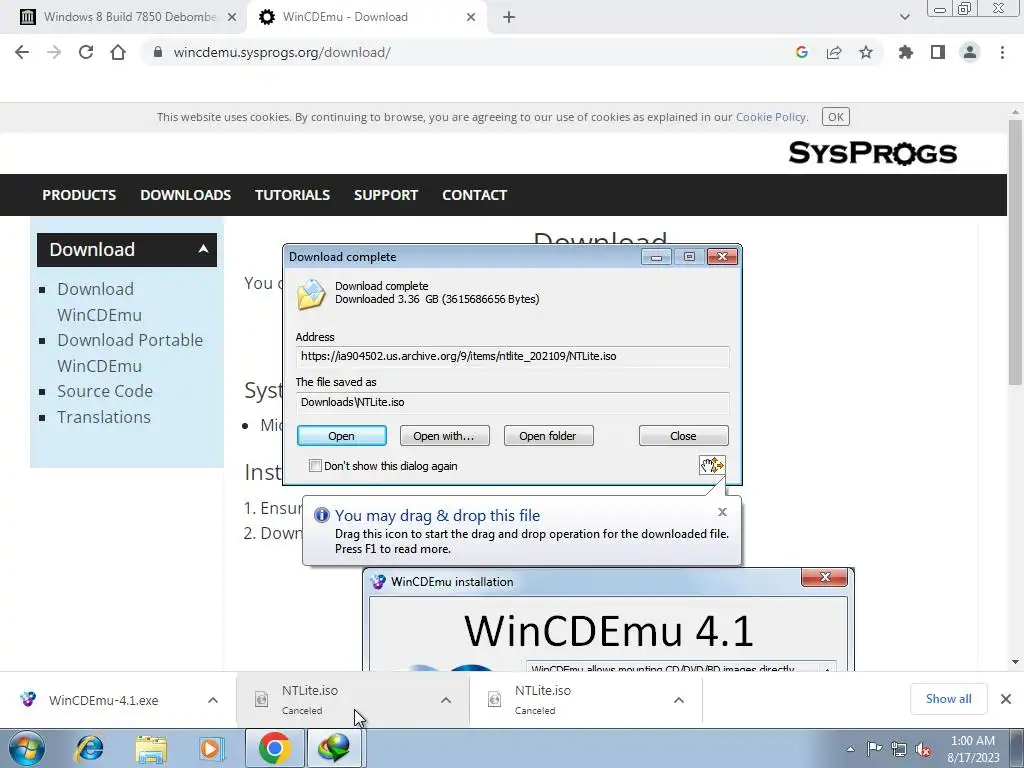Show hidden system tray icons

(850, 749)
